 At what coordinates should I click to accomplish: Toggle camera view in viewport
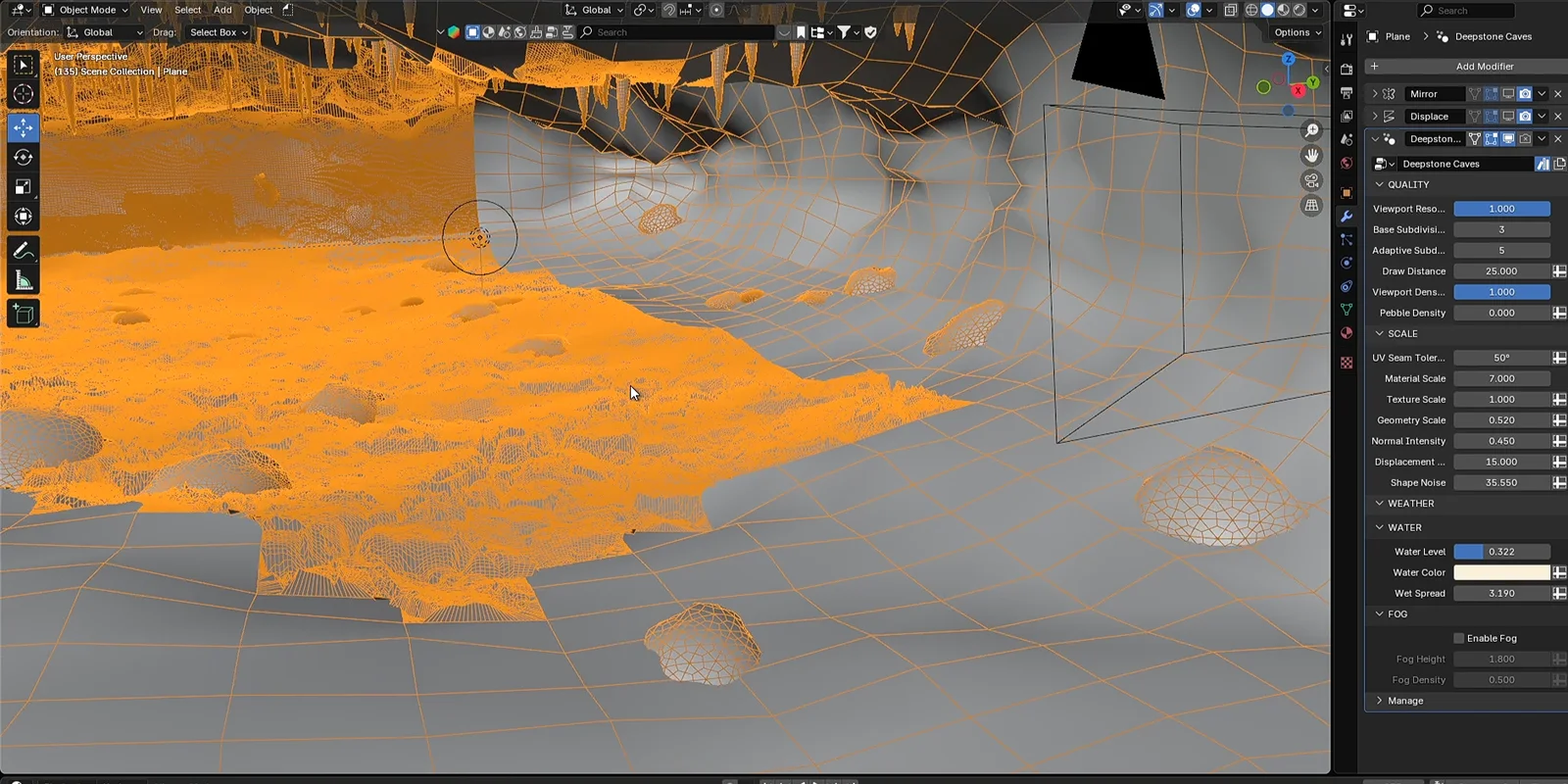(1311, 180)
